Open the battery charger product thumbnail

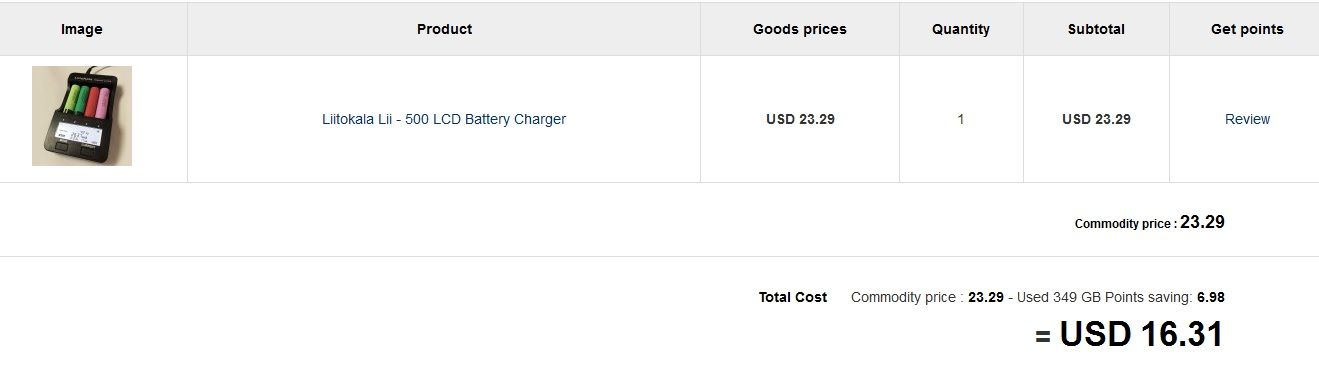[x=82, y=116]
